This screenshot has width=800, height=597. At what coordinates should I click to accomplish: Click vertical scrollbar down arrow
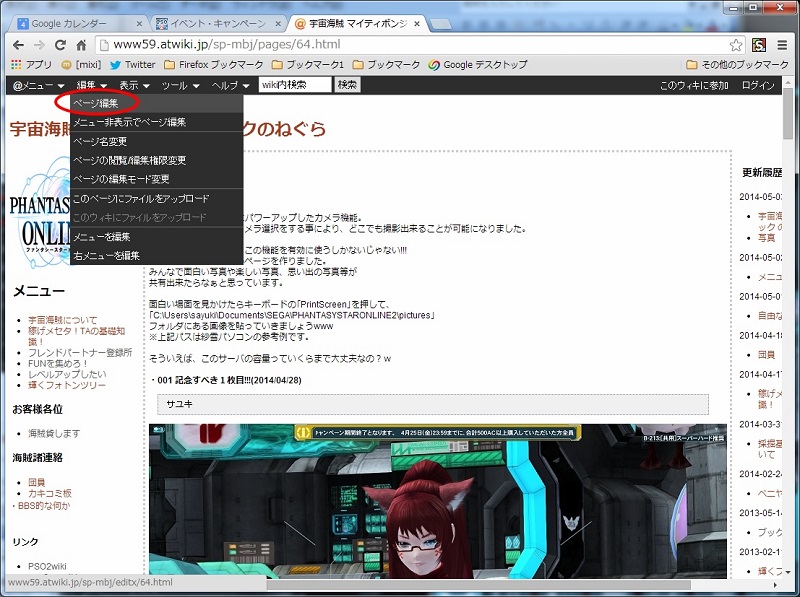(x=788, y=572)
